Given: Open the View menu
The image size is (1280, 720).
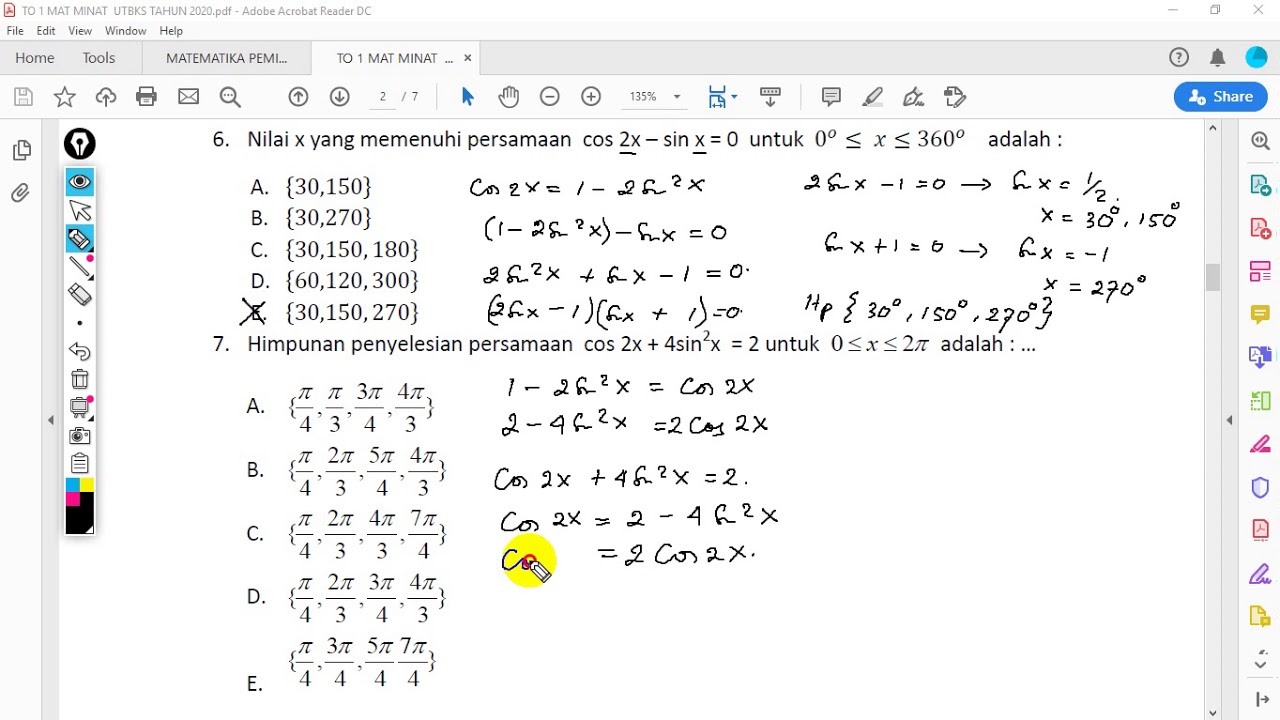Looking at the screenshot, I should [80, 31].
